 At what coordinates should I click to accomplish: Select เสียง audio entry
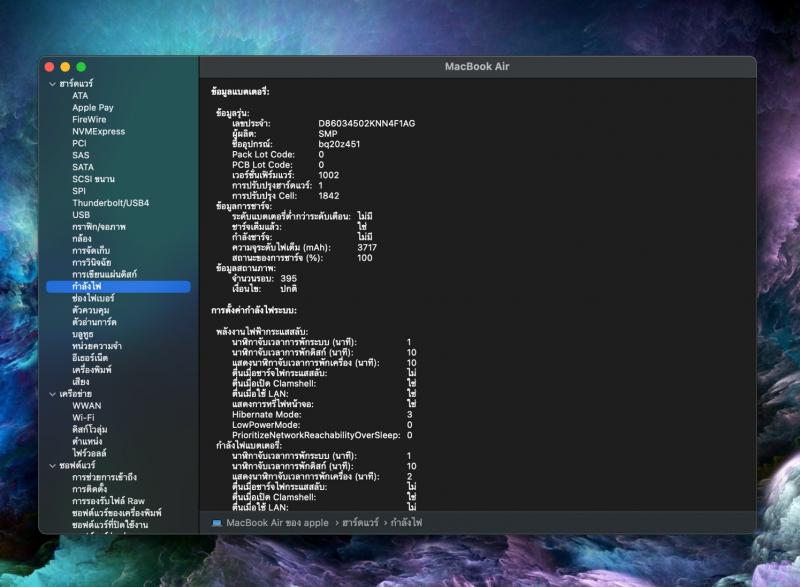tap(81, 382)
